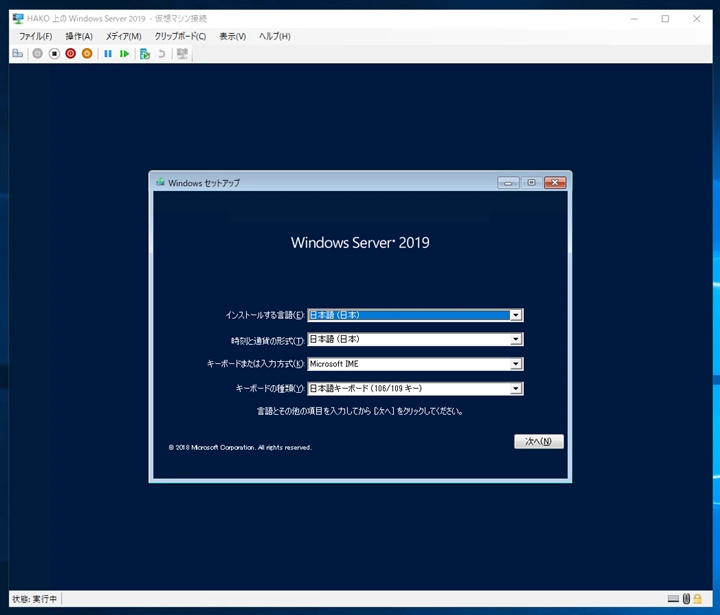Click the キーボードの種類(Y) label

coord(270,389)
